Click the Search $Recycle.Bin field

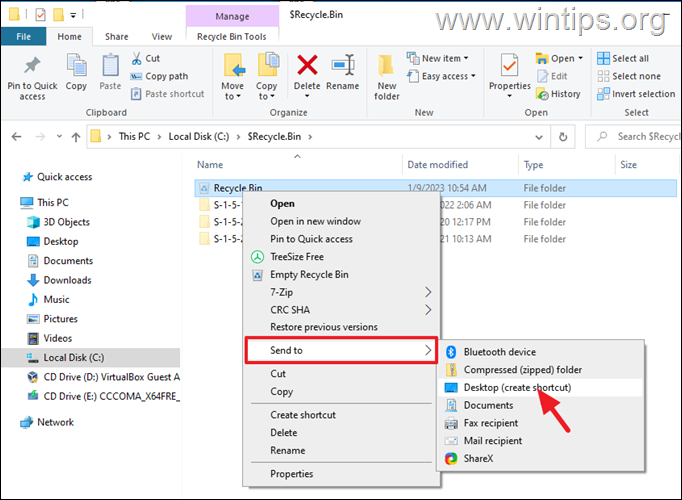pos(636,137)
